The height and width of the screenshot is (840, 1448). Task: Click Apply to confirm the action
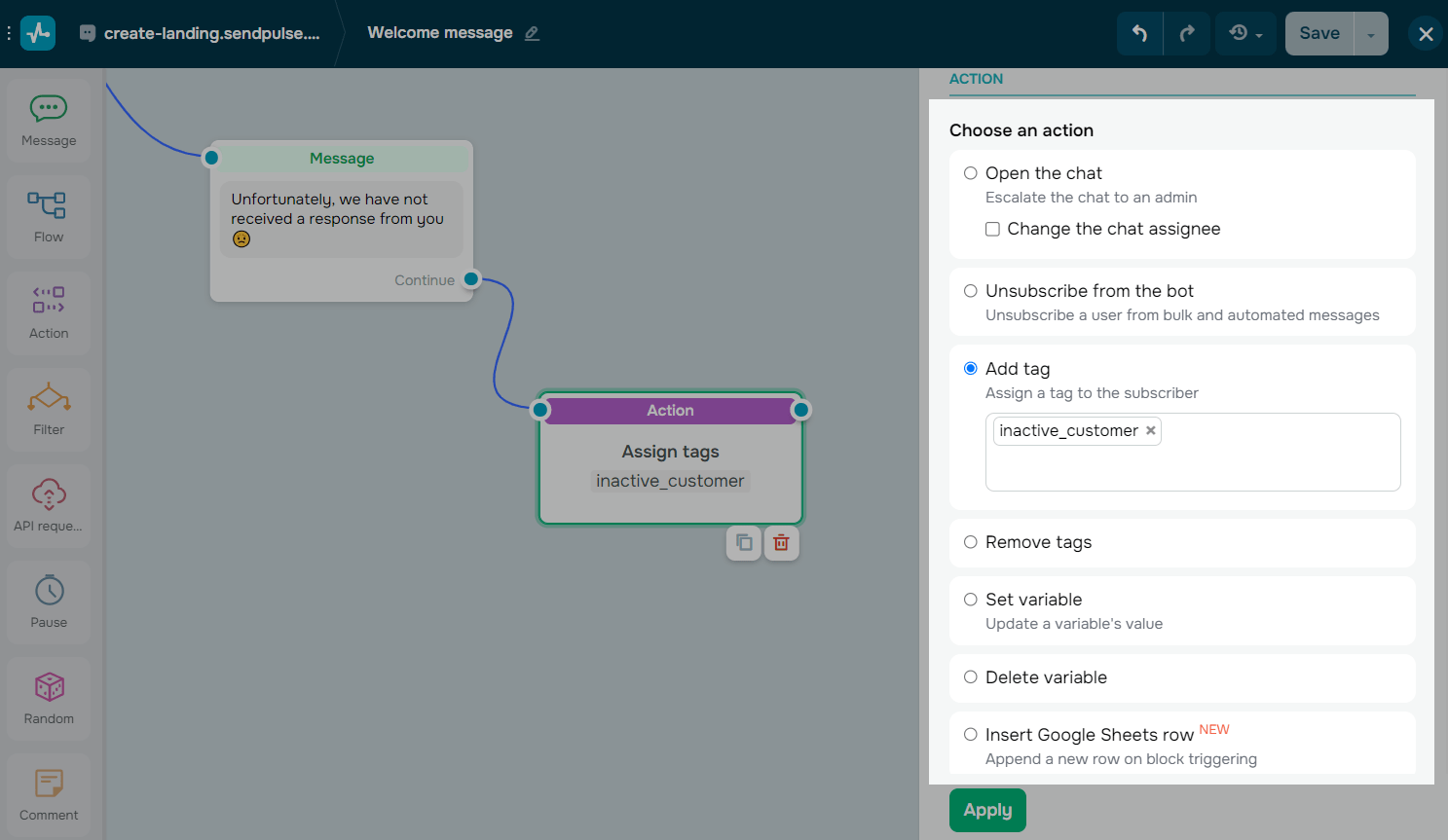[987, 809]
